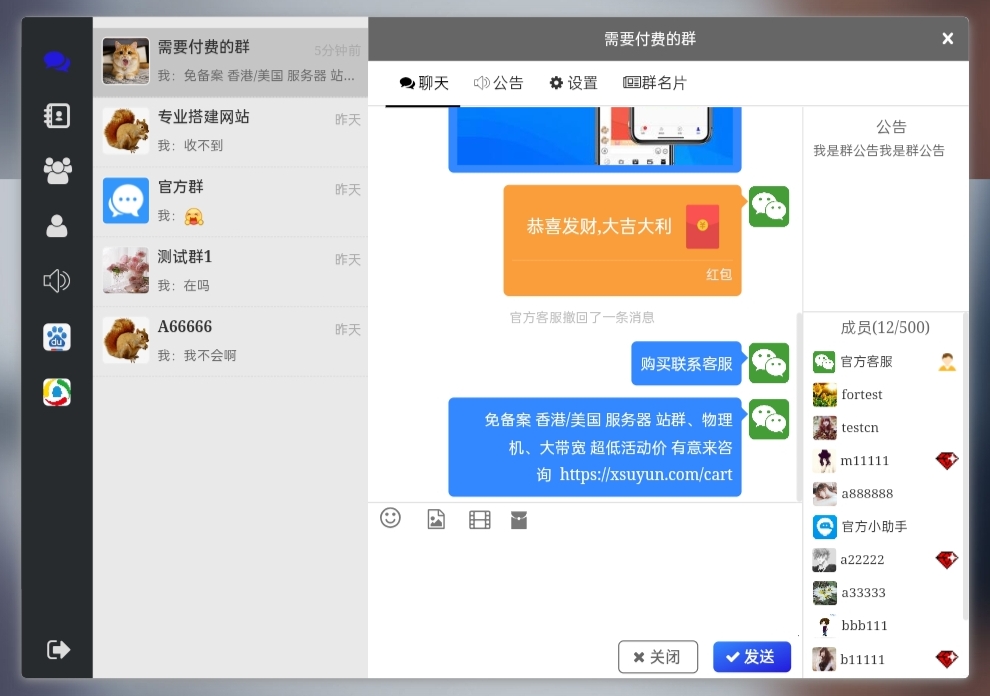Open the red envelope in 恭喜发财 message
The height and width of the screenshot is (696, 990).
point(701,226)
